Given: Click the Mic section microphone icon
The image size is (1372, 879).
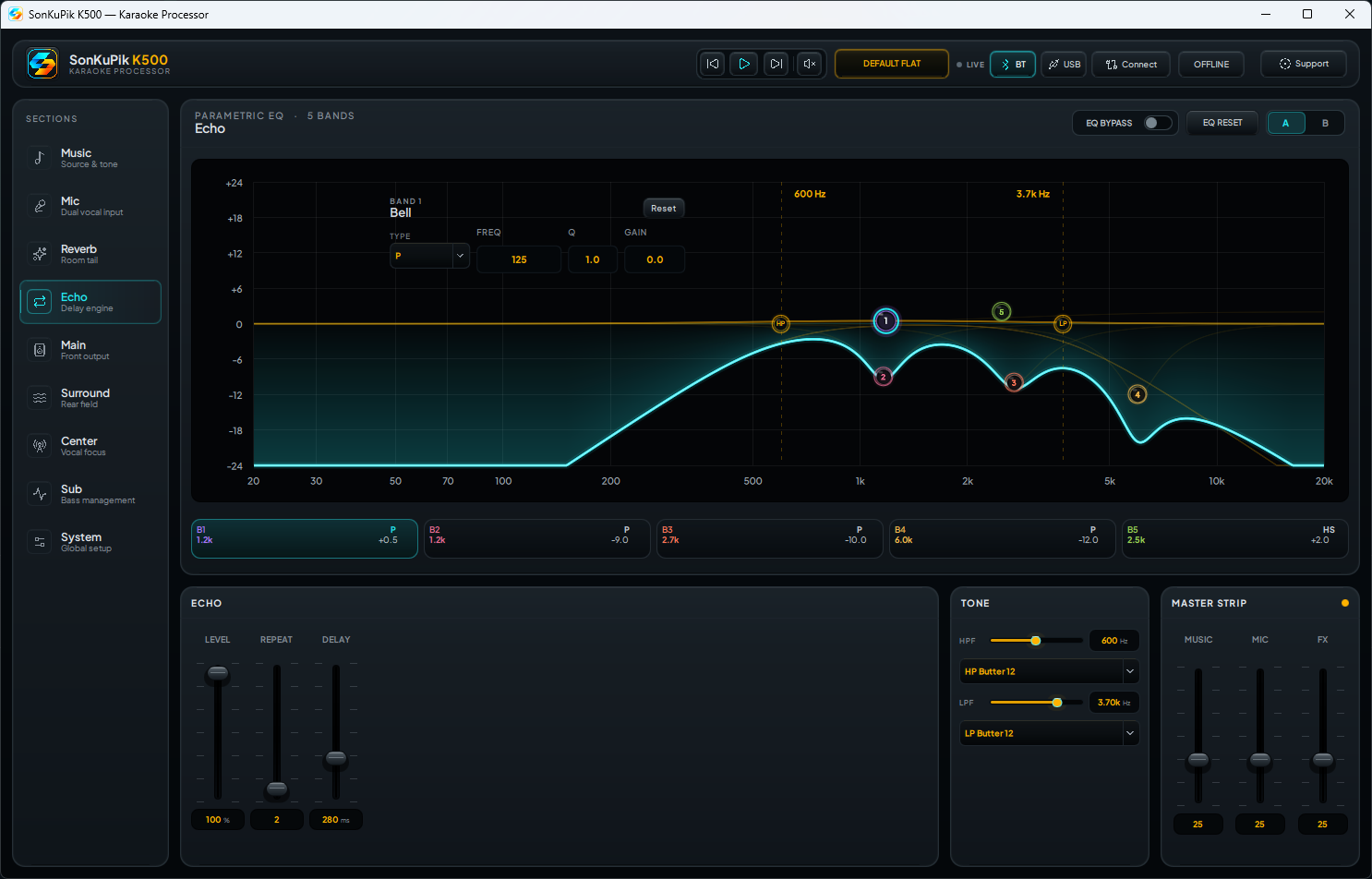Looking at the screenshot, I should (40, 206).
